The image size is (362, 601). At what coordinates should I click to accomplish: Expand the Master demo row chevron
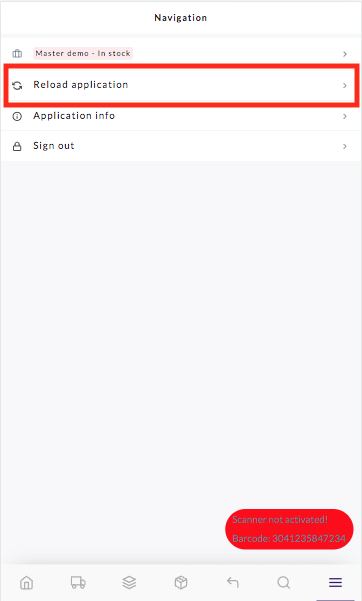tap(345, 54)
